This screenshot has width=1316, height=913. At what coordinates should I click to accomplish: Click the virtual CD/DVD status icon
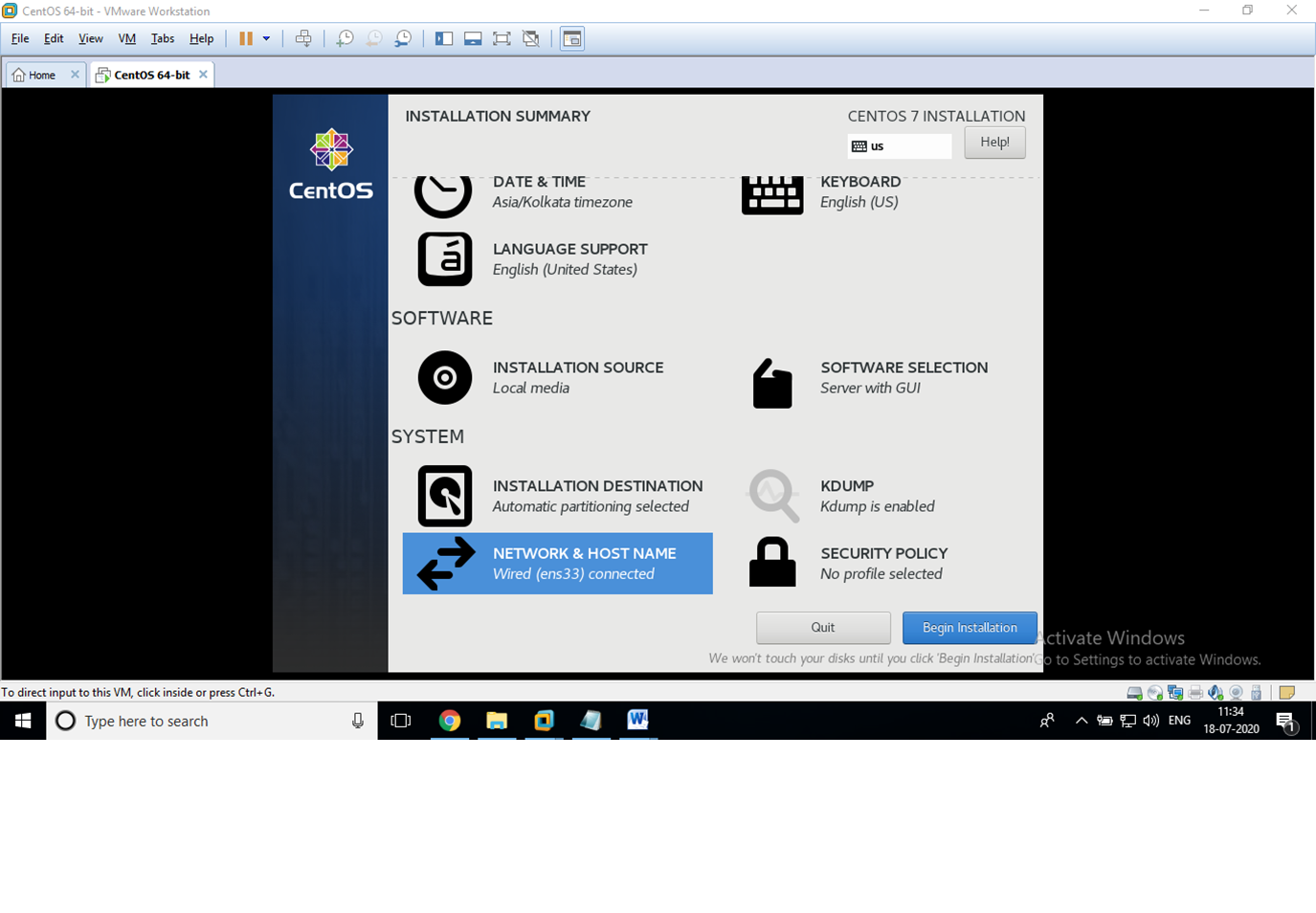coord(1154,692)
